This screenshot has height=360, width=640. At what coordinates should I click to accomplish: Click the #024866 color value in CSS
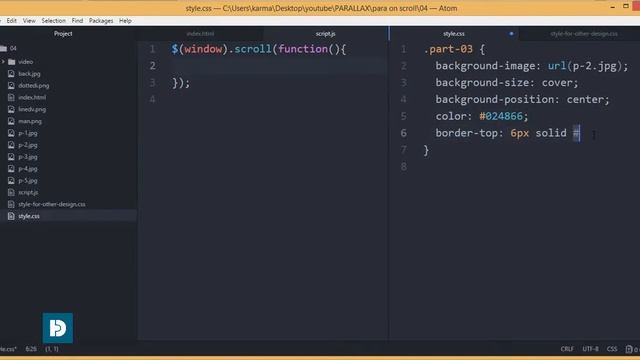coord(501,116)
